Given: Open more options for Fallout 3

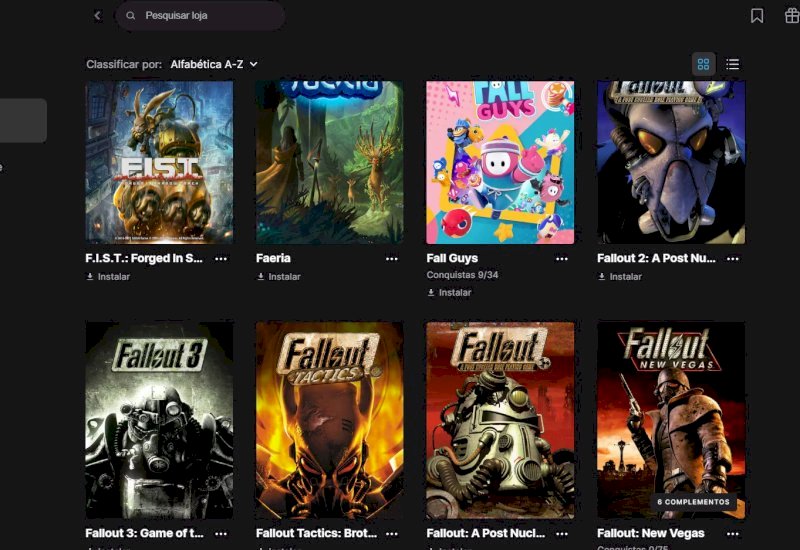Looking at the screenshot, I should click(221, 534).
